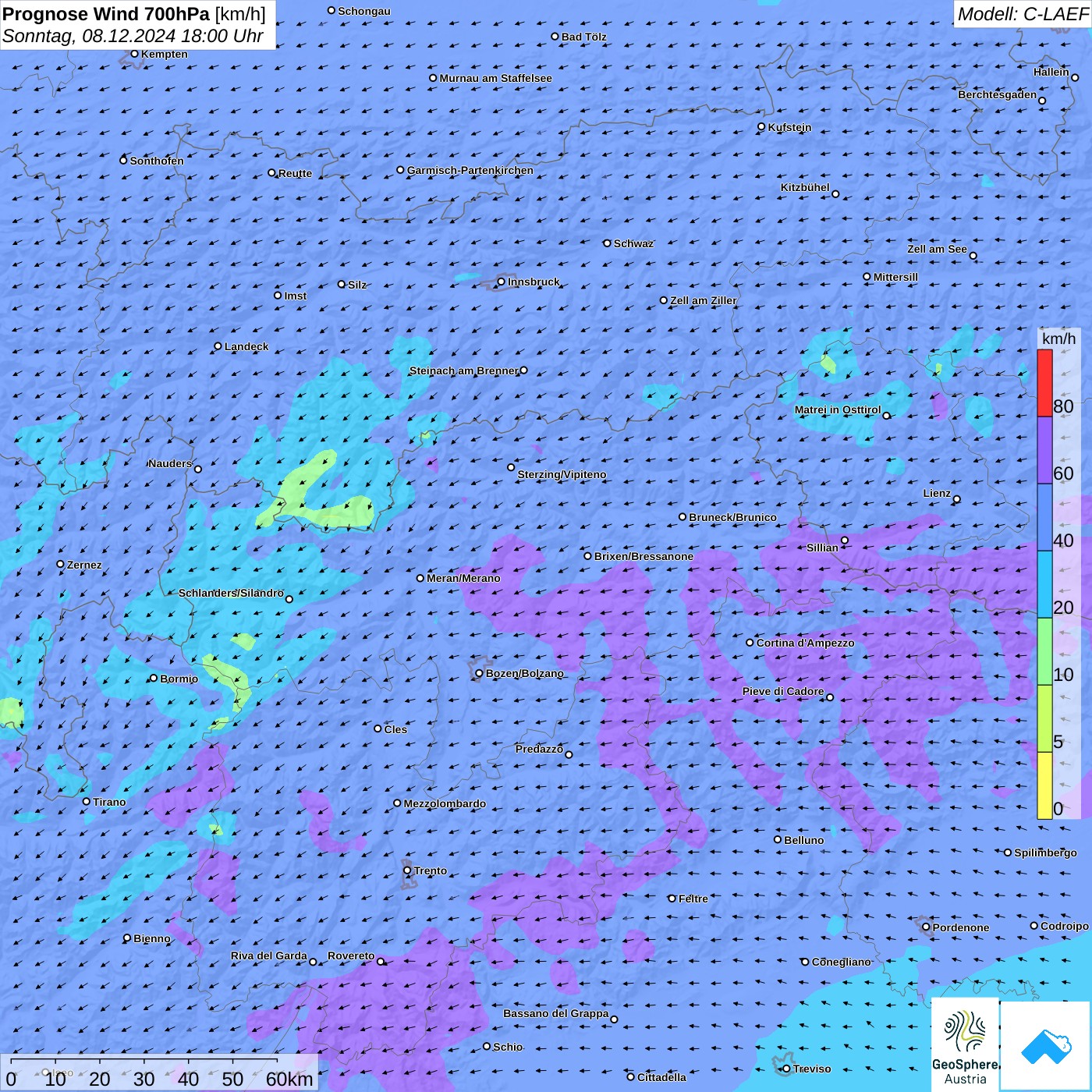This screenshot has height=1092, width=1092.
Task: Click the Meran/Merano city marker
Action: coord(420,578)
